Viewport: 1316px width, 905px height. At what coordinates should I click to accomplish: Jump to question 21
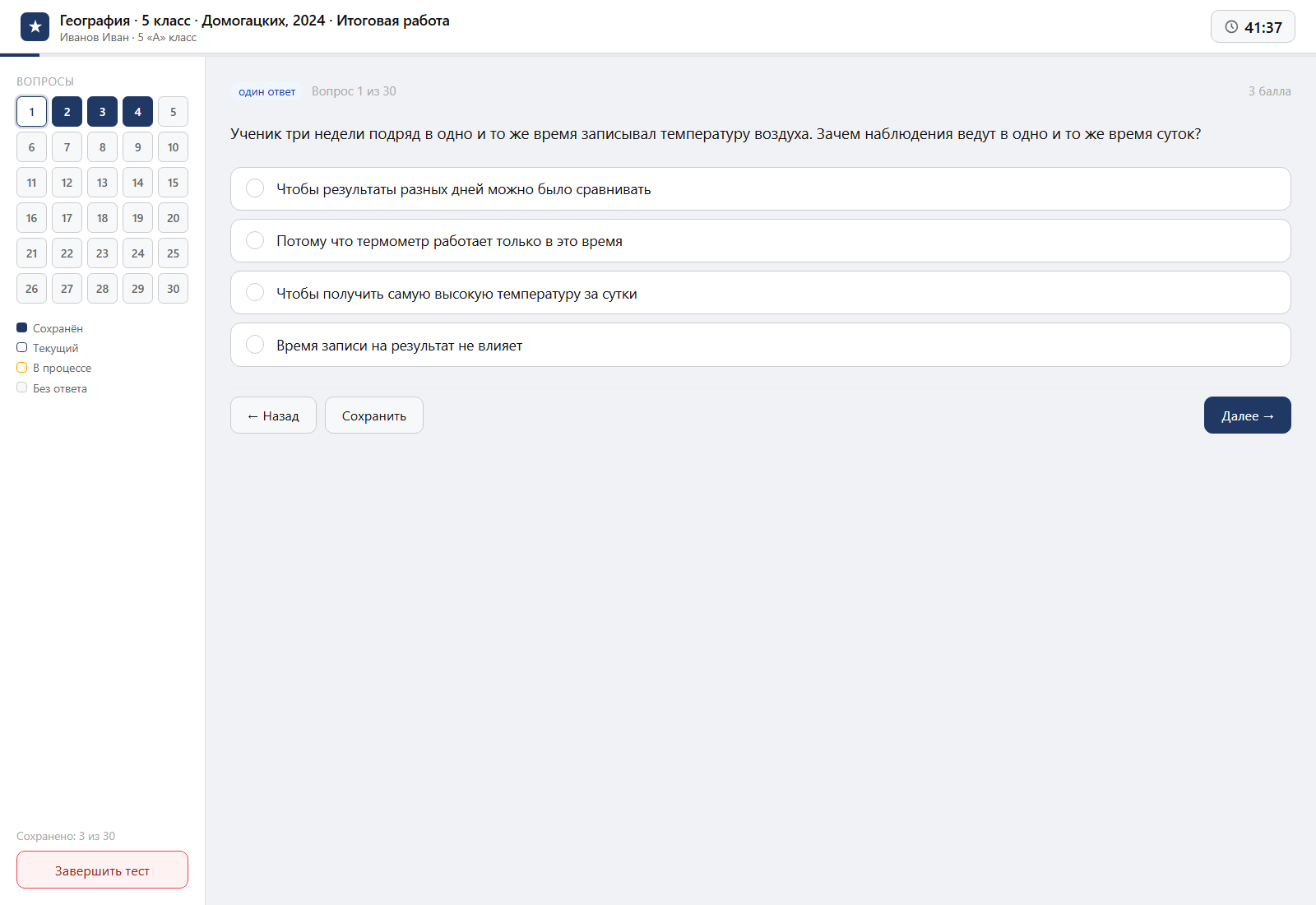(31, 253)
